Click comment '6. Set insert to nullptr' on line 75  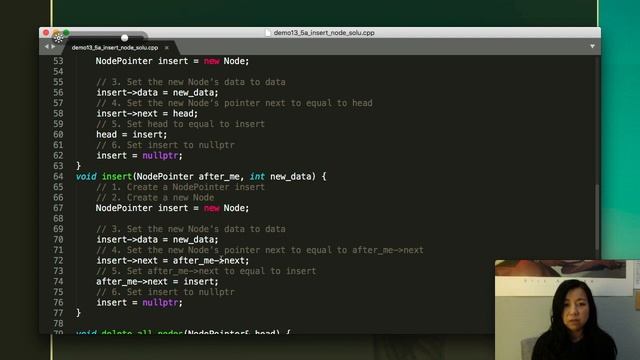click(x=165, y=292)
